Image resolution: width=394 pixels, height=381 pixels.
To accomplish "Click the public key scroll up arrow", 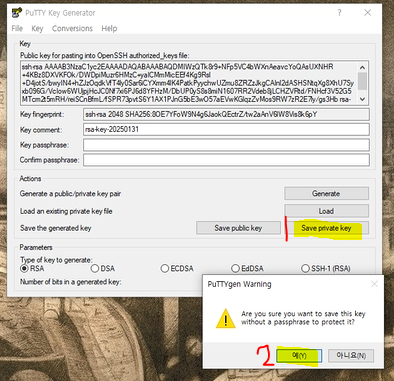I will tap(362, 67).
